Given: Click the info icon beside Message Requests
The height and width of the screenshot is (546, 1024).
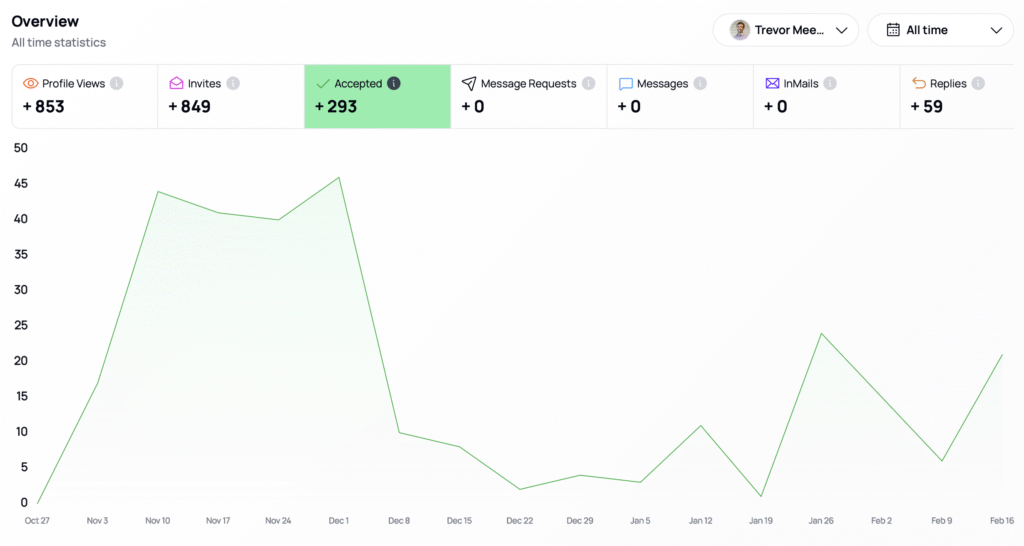Looking at the screenshot, I should (x=589, y=84).
